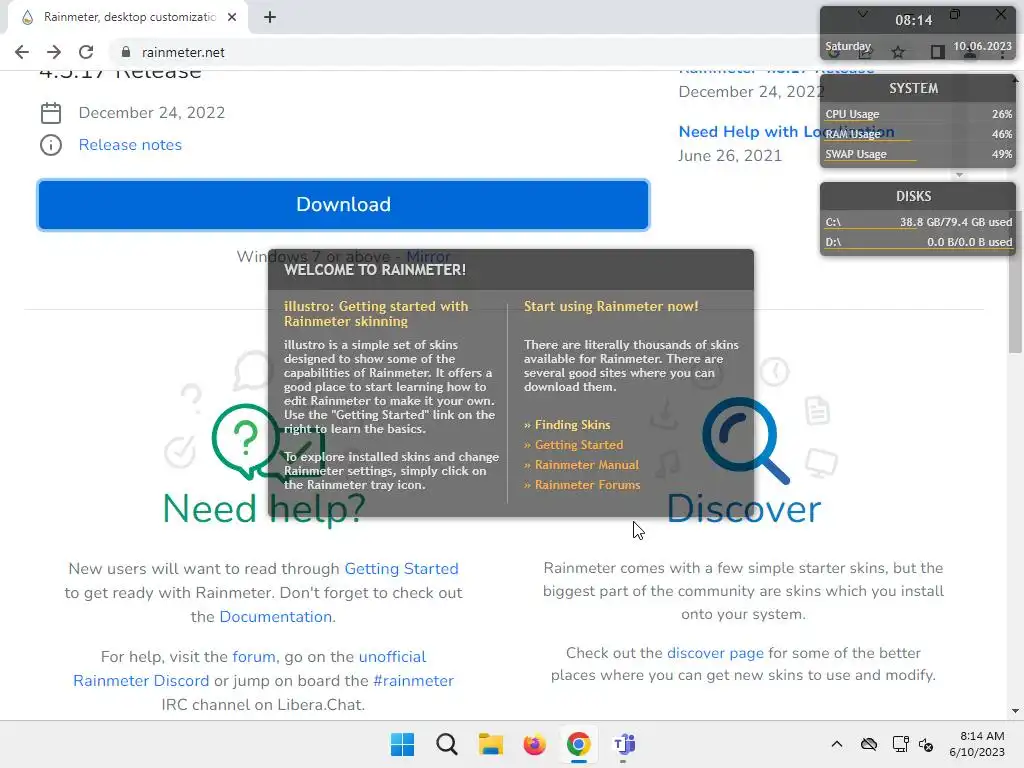Screen dimensions: 1024x768
Task: Go back with the browser back arrow
Action: click(22, 52)
